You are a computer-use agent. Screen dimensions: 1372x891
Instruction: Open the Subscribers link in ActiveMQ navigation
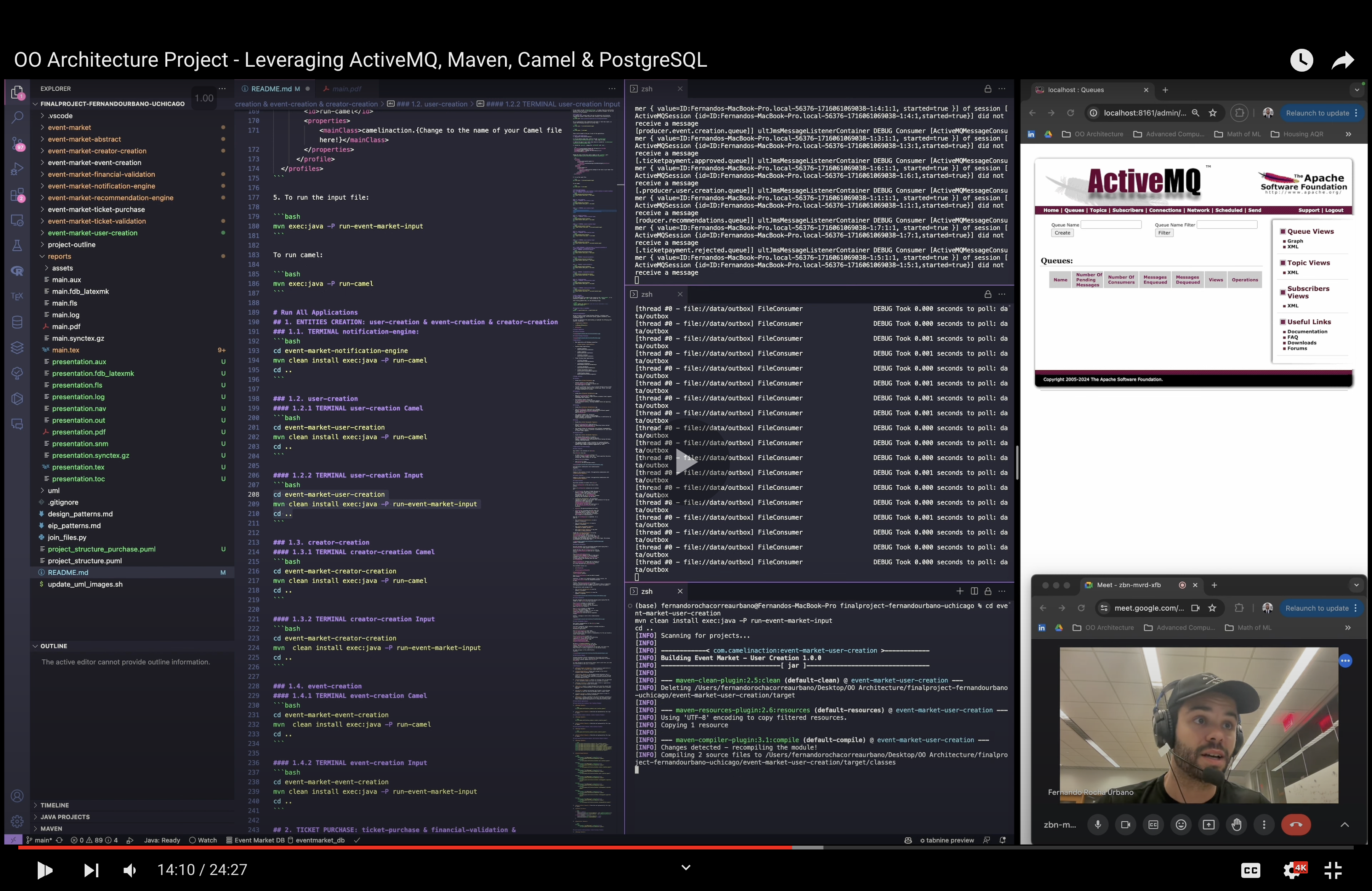1127,210
